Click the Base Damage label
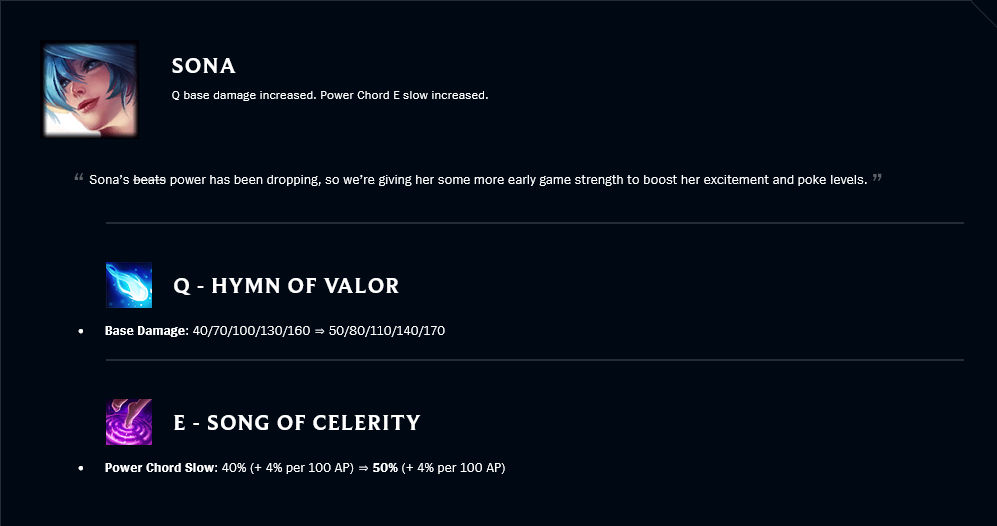Screen dimensions: 997x526 (x=147, y=331)
